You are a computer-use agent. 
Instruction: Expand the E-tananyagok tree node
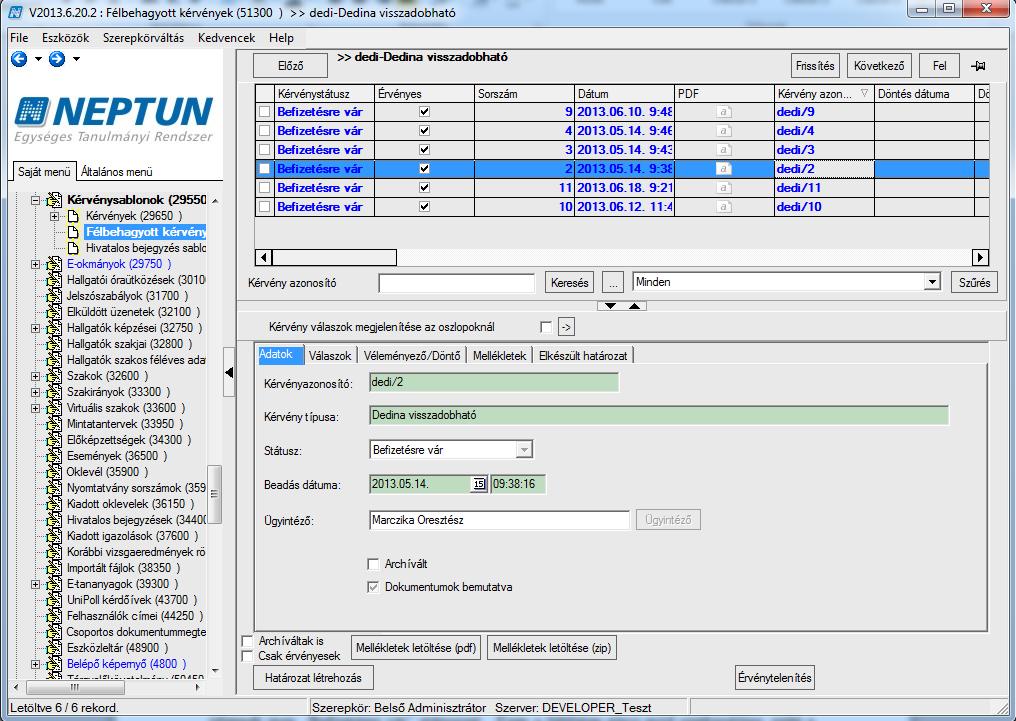click(36, 584)
